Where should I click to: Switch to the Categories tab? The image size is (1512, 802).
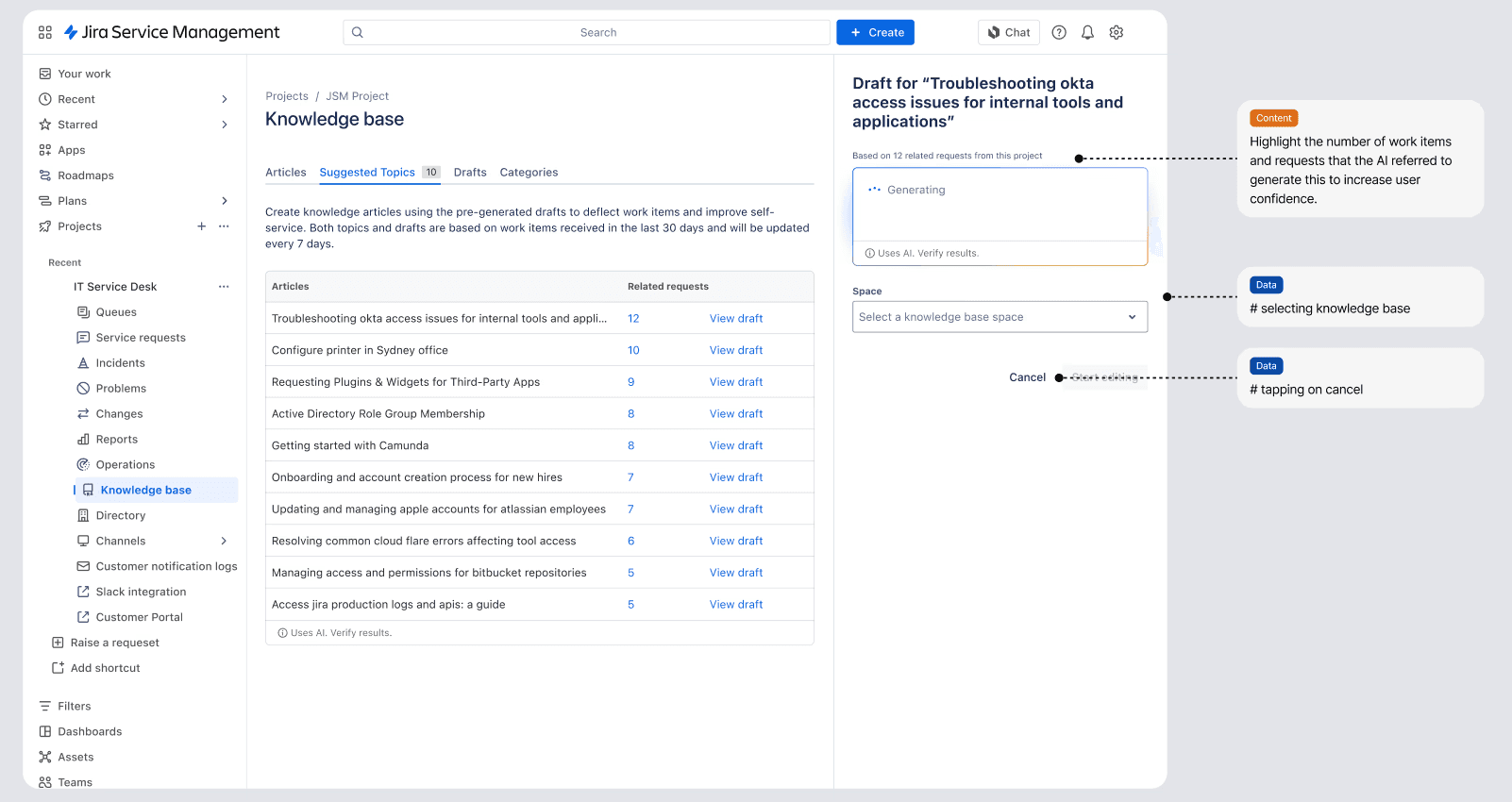click(x=529, y=173)
